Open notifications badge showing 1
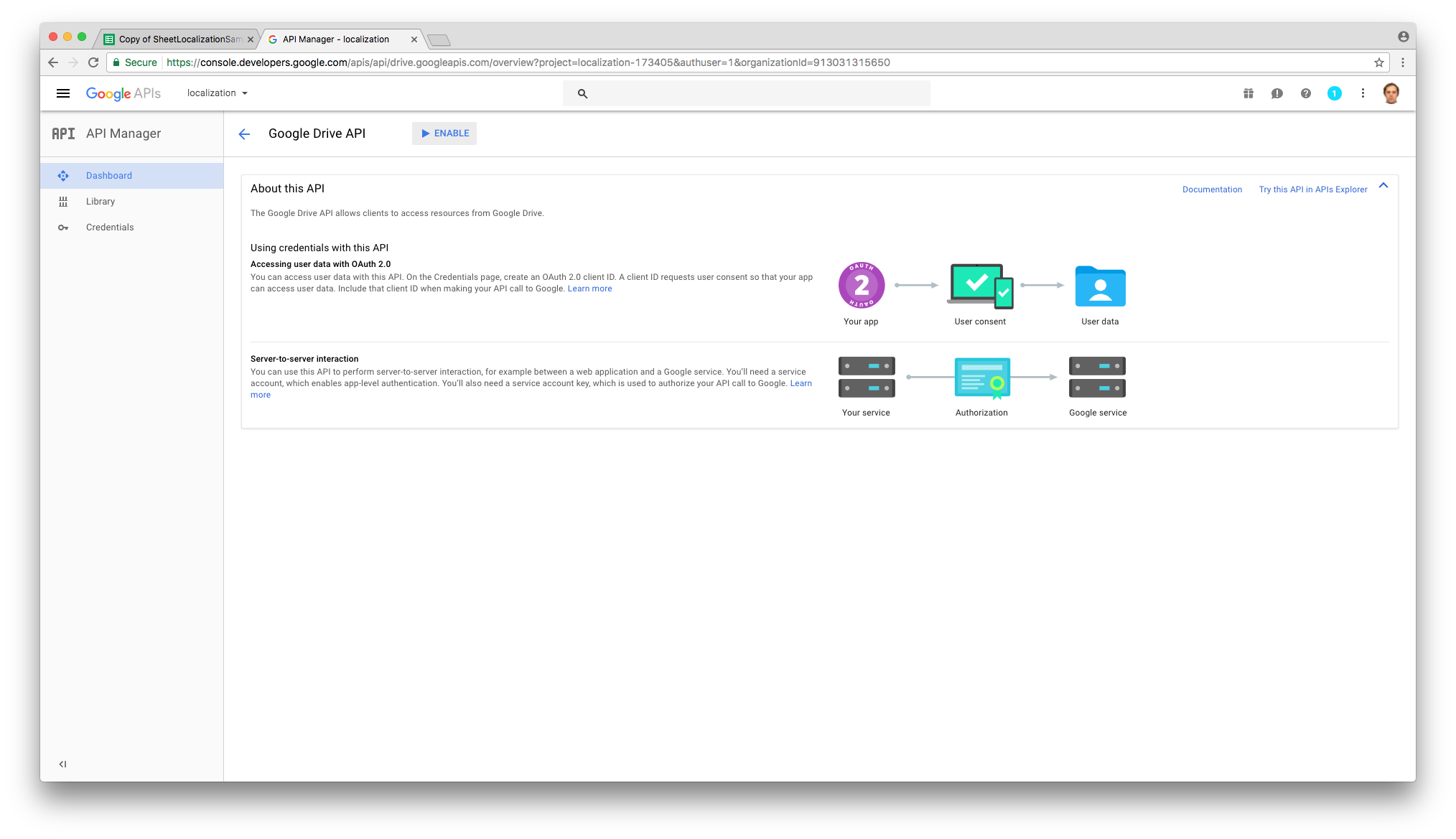 coord(1334,93)
